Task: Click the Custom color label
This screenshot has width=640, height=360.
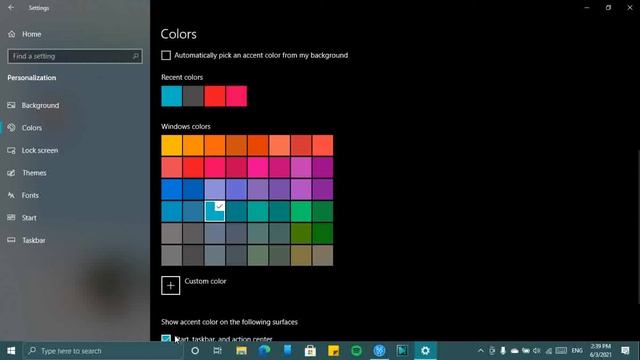Action: [205, 281]
